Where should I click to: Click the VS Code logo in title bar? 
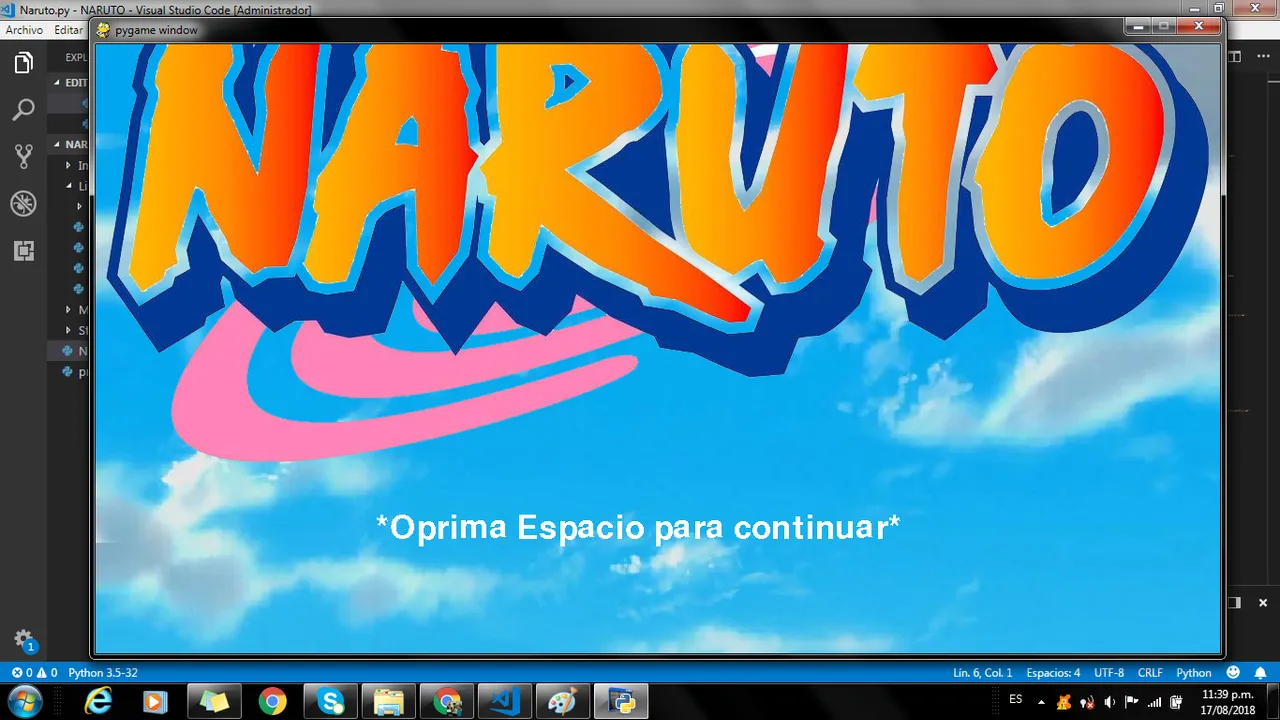[9, 9]
